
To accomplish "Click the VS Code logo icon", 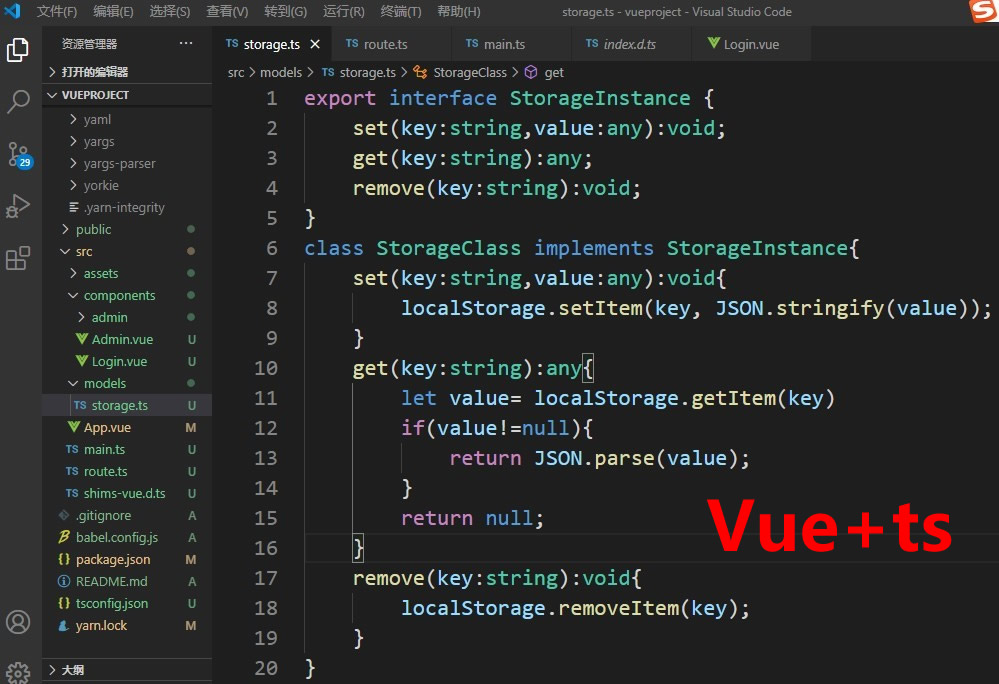I will [12, 11].
